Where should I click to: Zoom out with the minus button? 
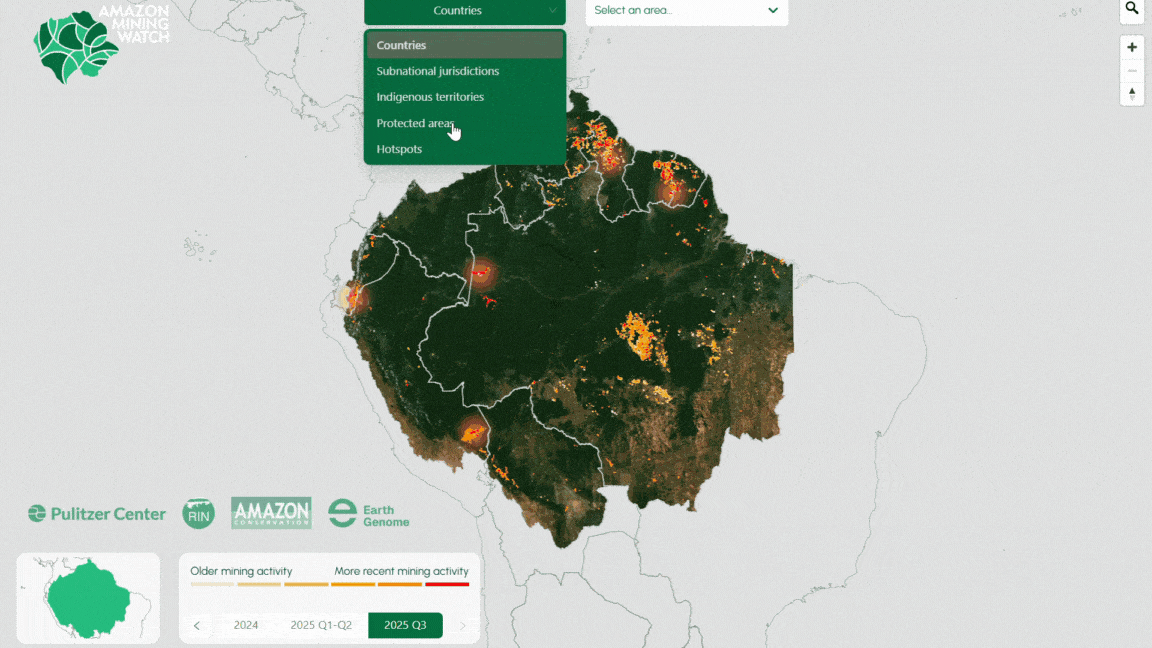click(x=1132, y=70)
